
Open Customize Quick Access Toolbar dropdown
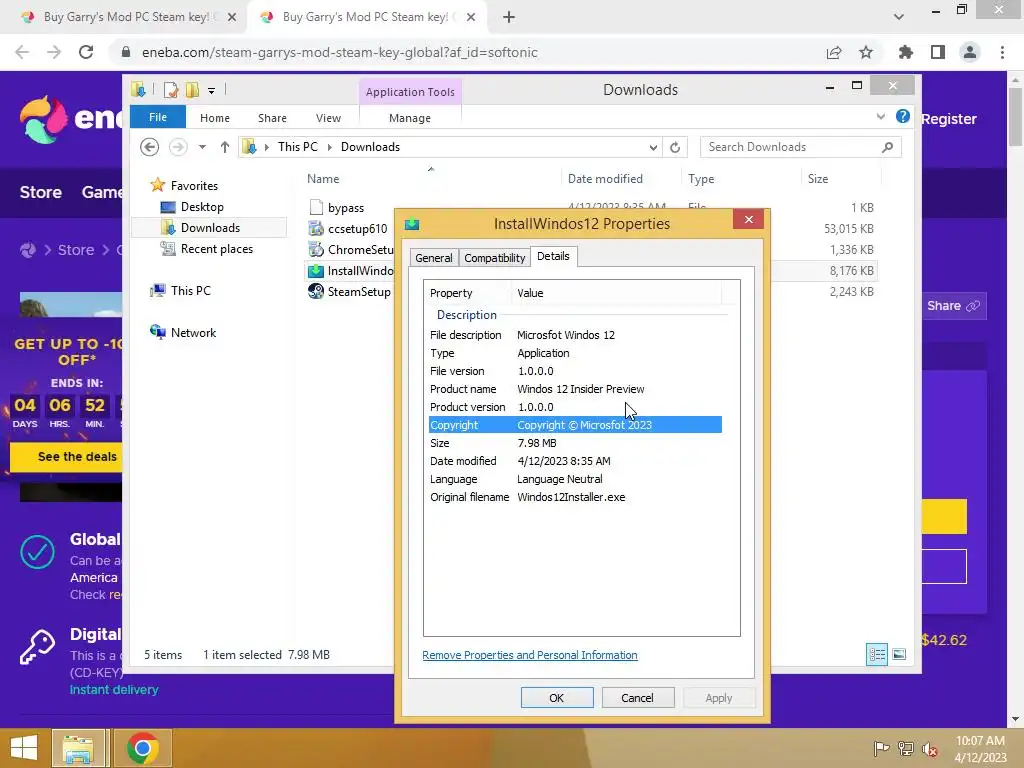point(211,90)
